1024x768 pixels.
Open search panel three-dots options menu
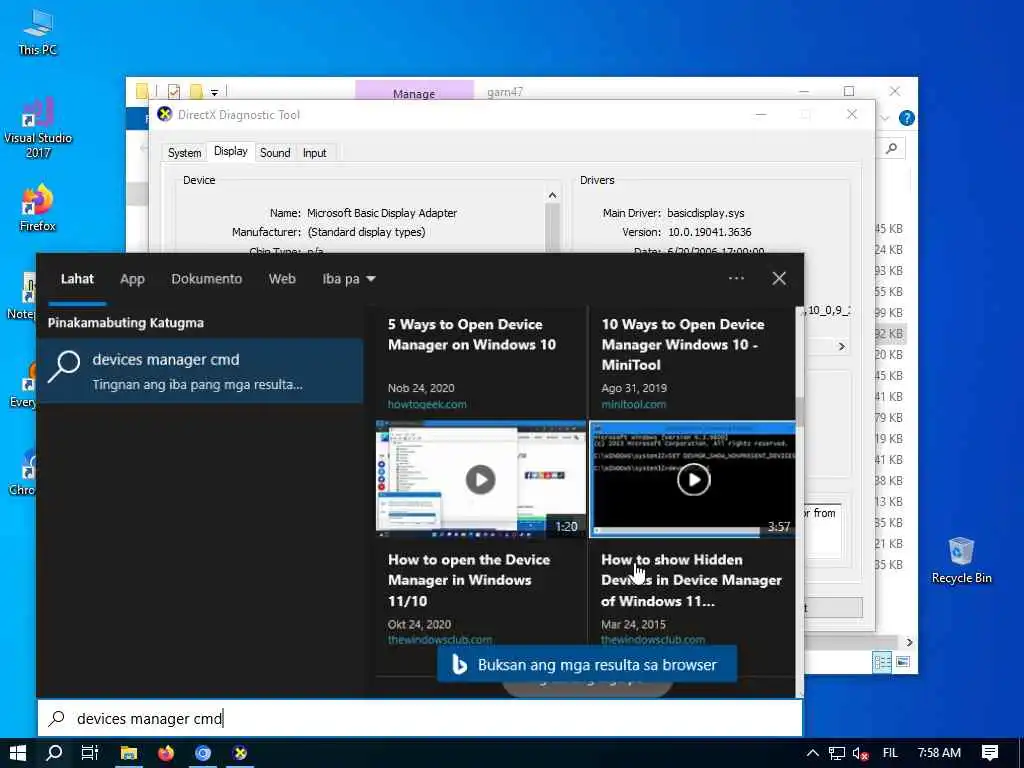point(736,278)
